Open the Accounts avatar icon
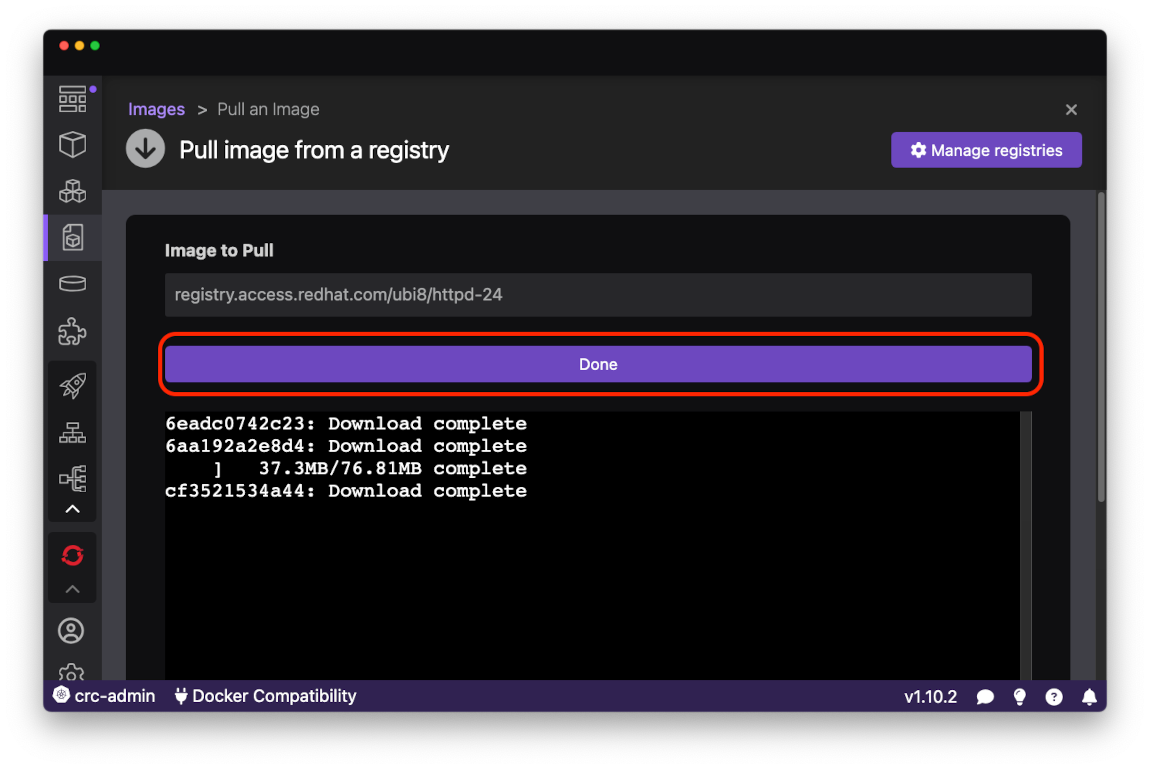The height and width of the screenshot is (769, 1150). click(x=71, y=631)
